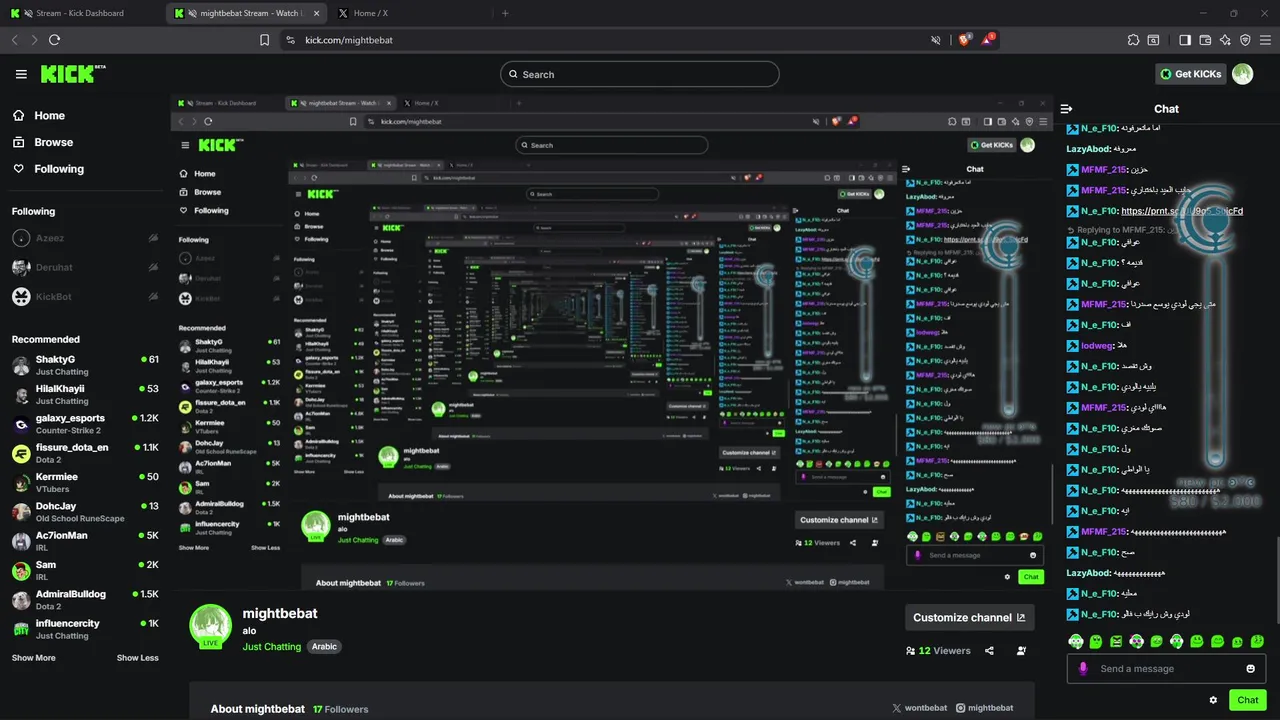Reload the page with the refresh icon
This screenshot has width=1280, height=720.
pos(54,40)
